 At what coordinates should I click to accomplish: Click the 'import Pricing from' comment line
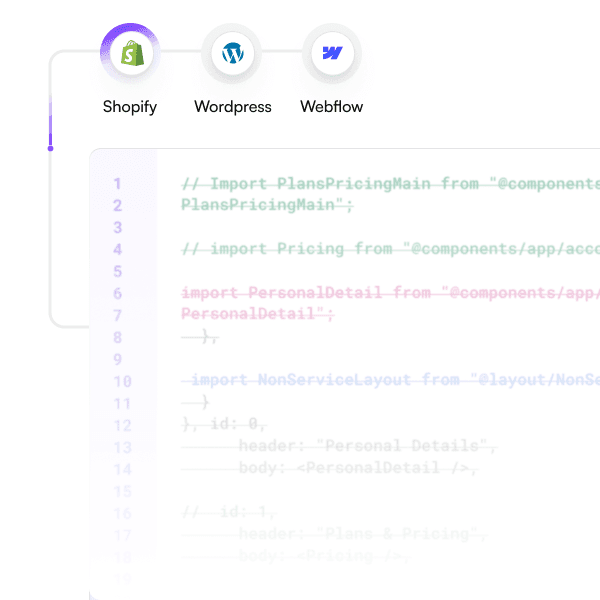pos(390,249)
